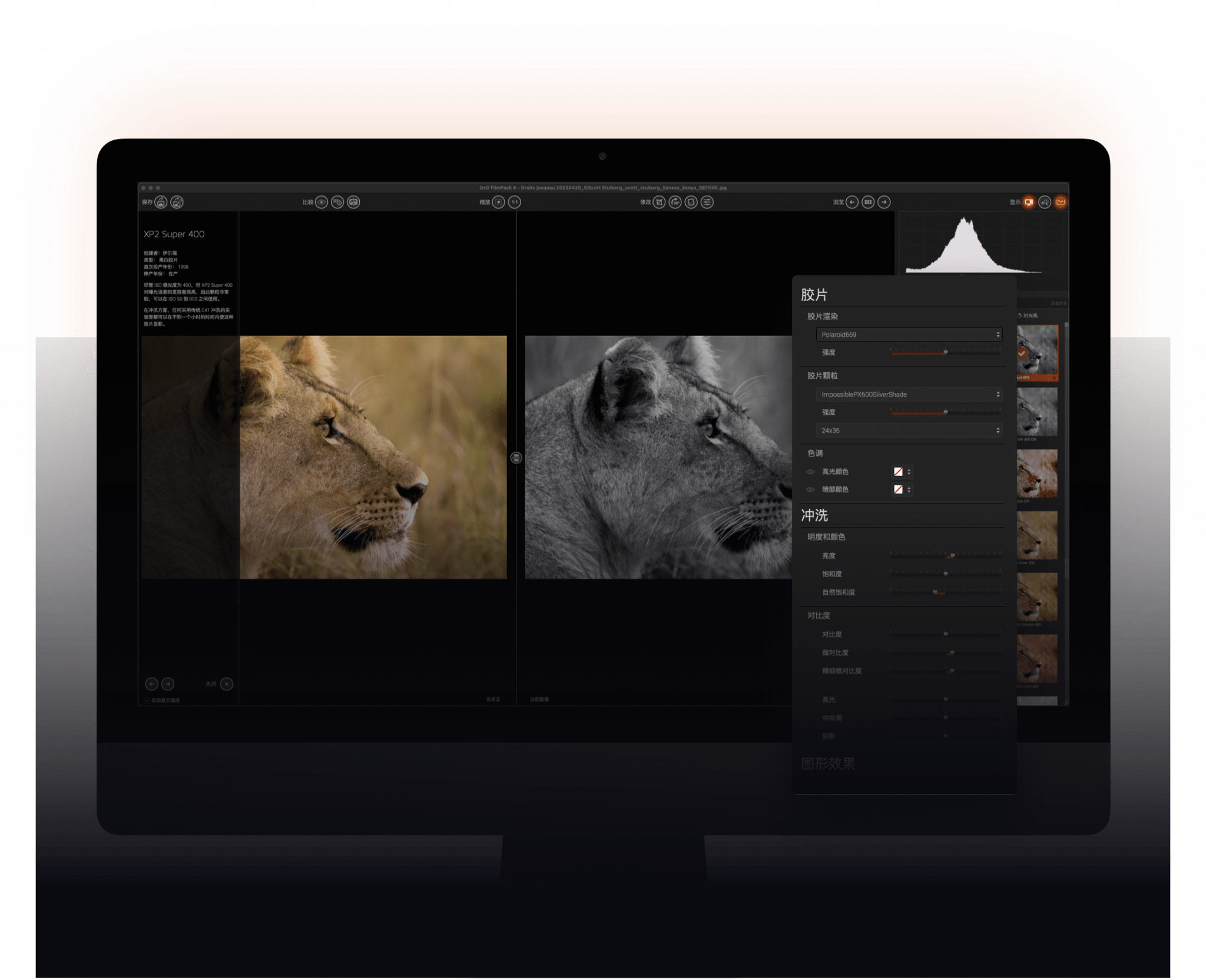Image resolution: width=1206 pixels, height=980 pixels.
Task: Rotate the image 90° using the rotate icon
Action: tap(675, 202)
